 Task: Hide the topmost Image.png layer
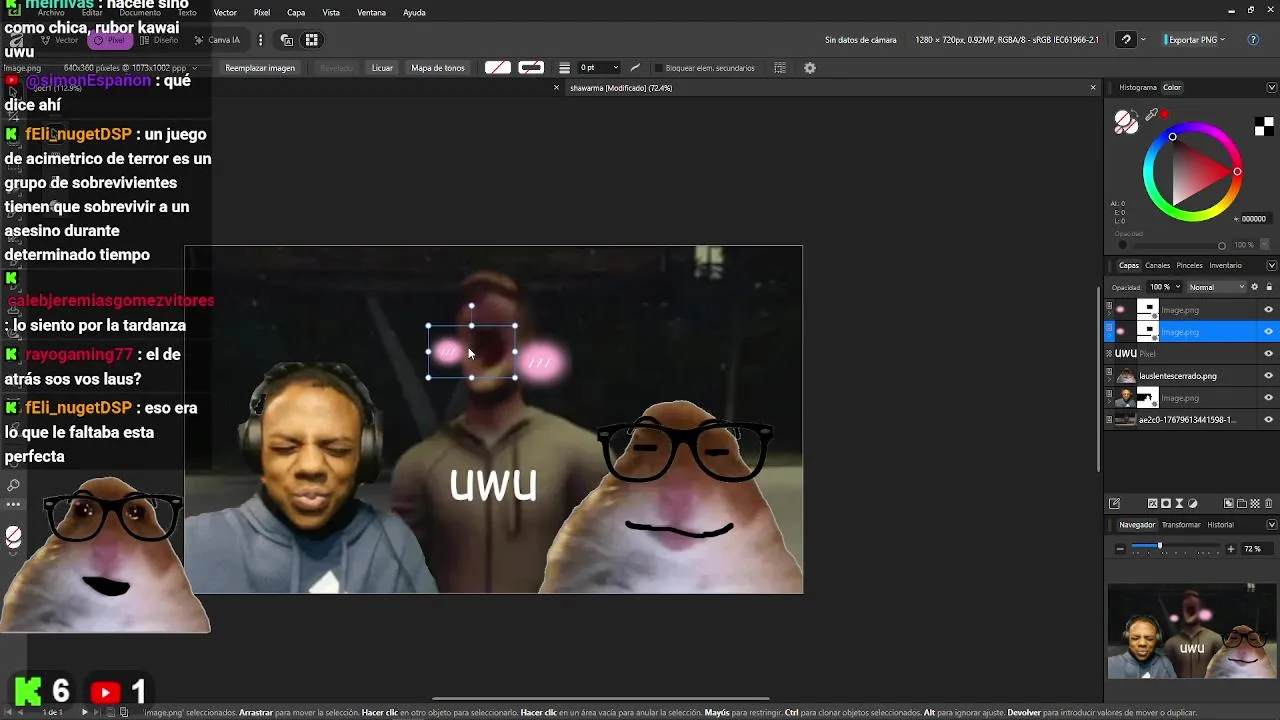tap(1268, 310)
